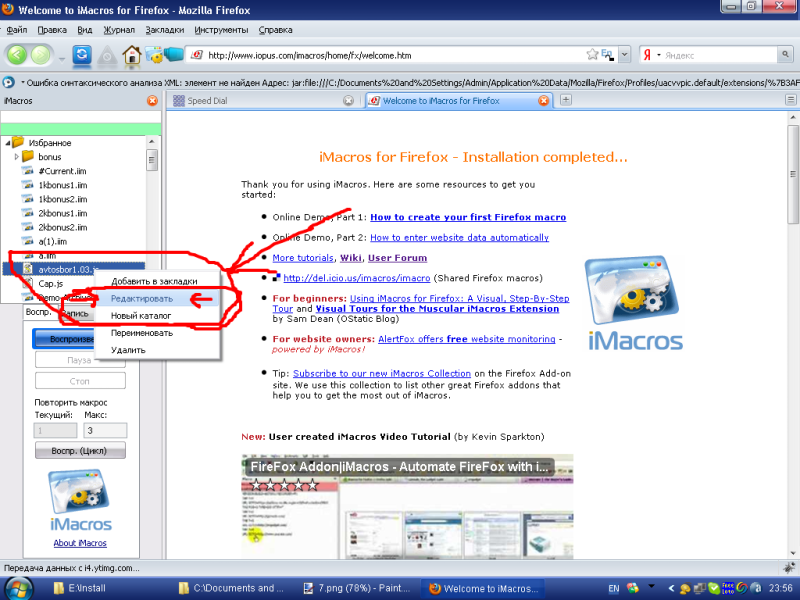Click the blue screen toolbar icon
800x600 pixels.
point(173,54)
